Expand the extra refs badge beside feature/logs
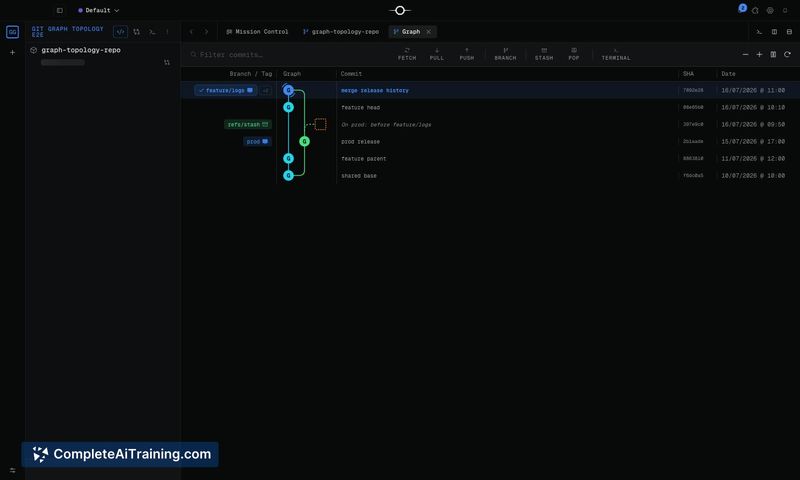Screen dimensions: 800x480 pos(265,90)
